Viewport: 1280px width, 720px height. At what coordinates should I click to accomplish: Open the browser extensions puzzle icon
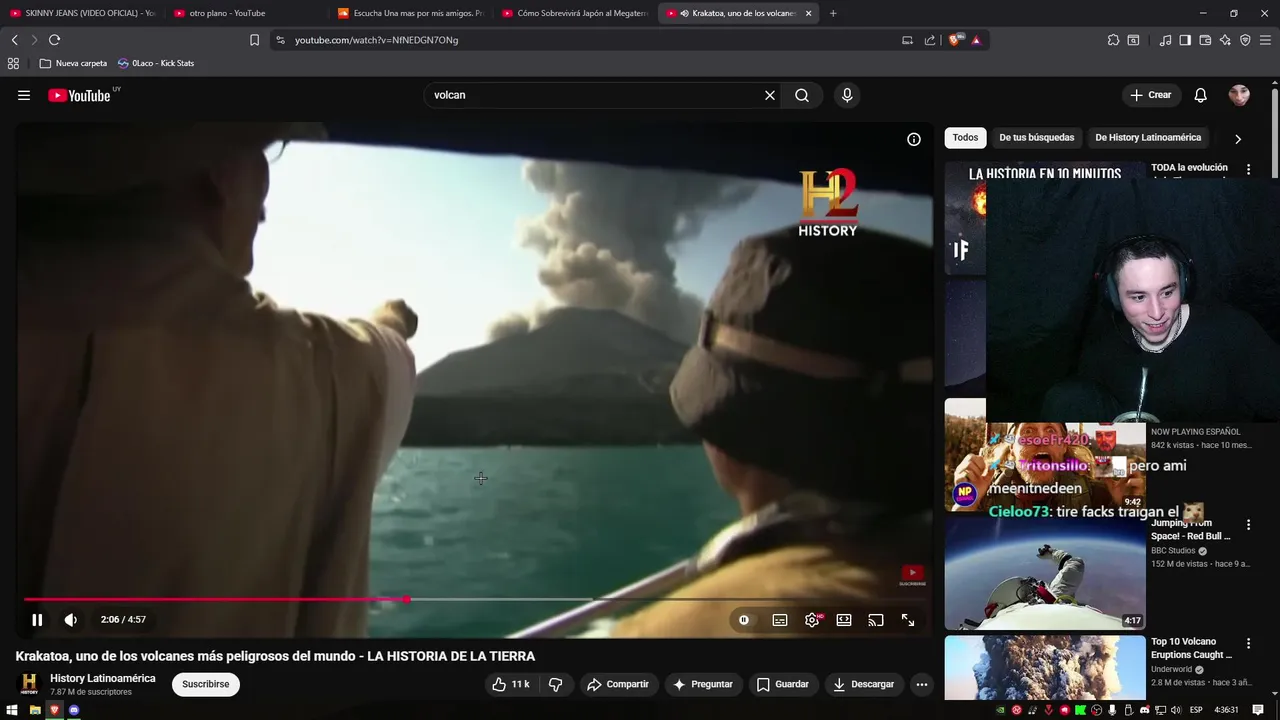coord(1113,40)
